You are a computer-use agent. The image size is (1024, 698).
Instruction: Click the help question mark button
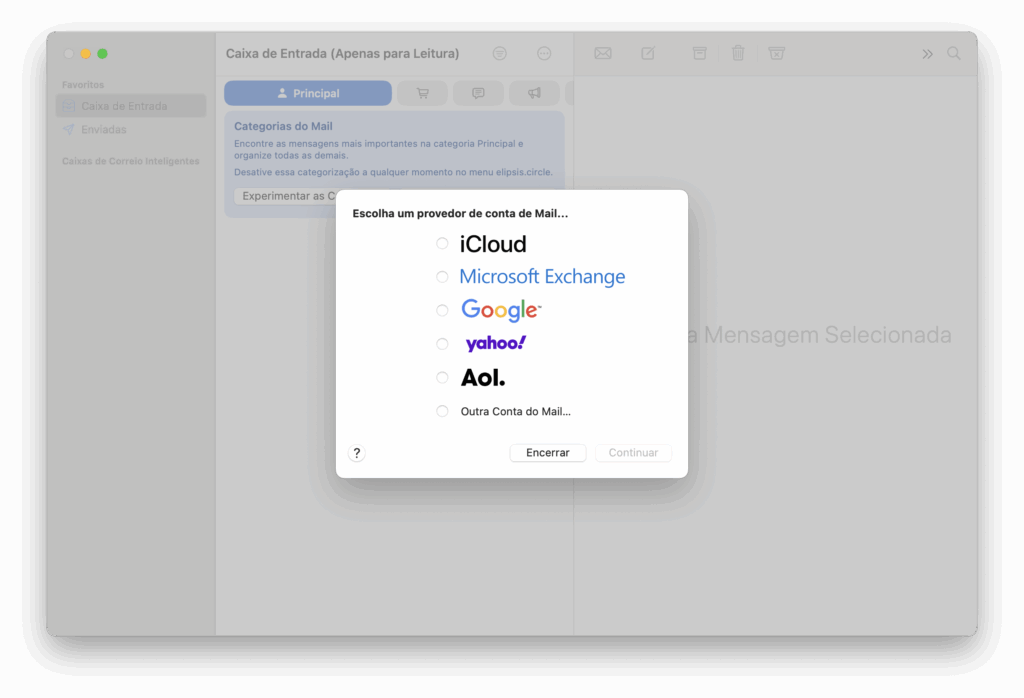[x=357, y=453]
